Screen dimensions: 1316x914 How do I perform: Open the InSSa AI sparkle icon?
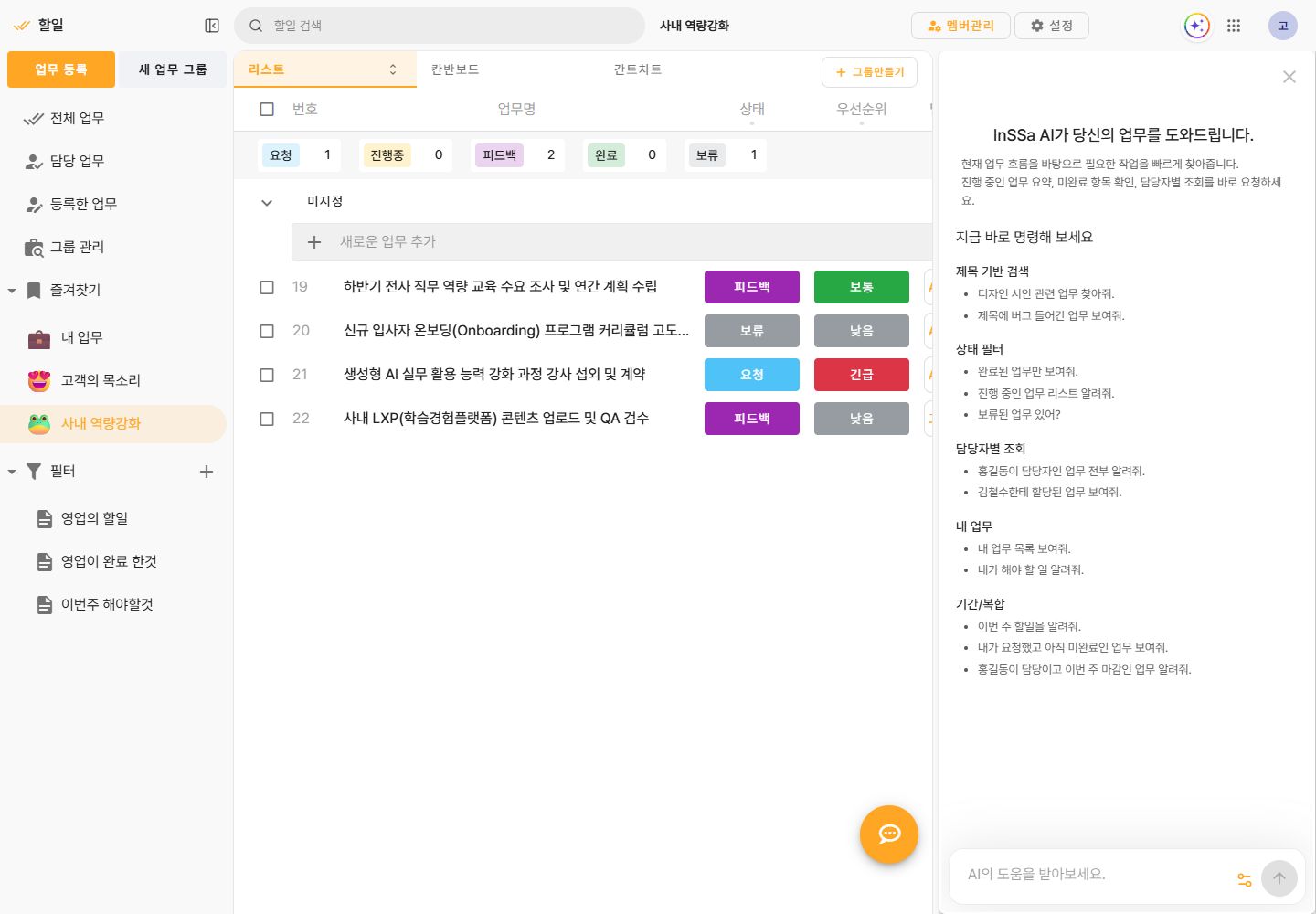click(1196, 26)
